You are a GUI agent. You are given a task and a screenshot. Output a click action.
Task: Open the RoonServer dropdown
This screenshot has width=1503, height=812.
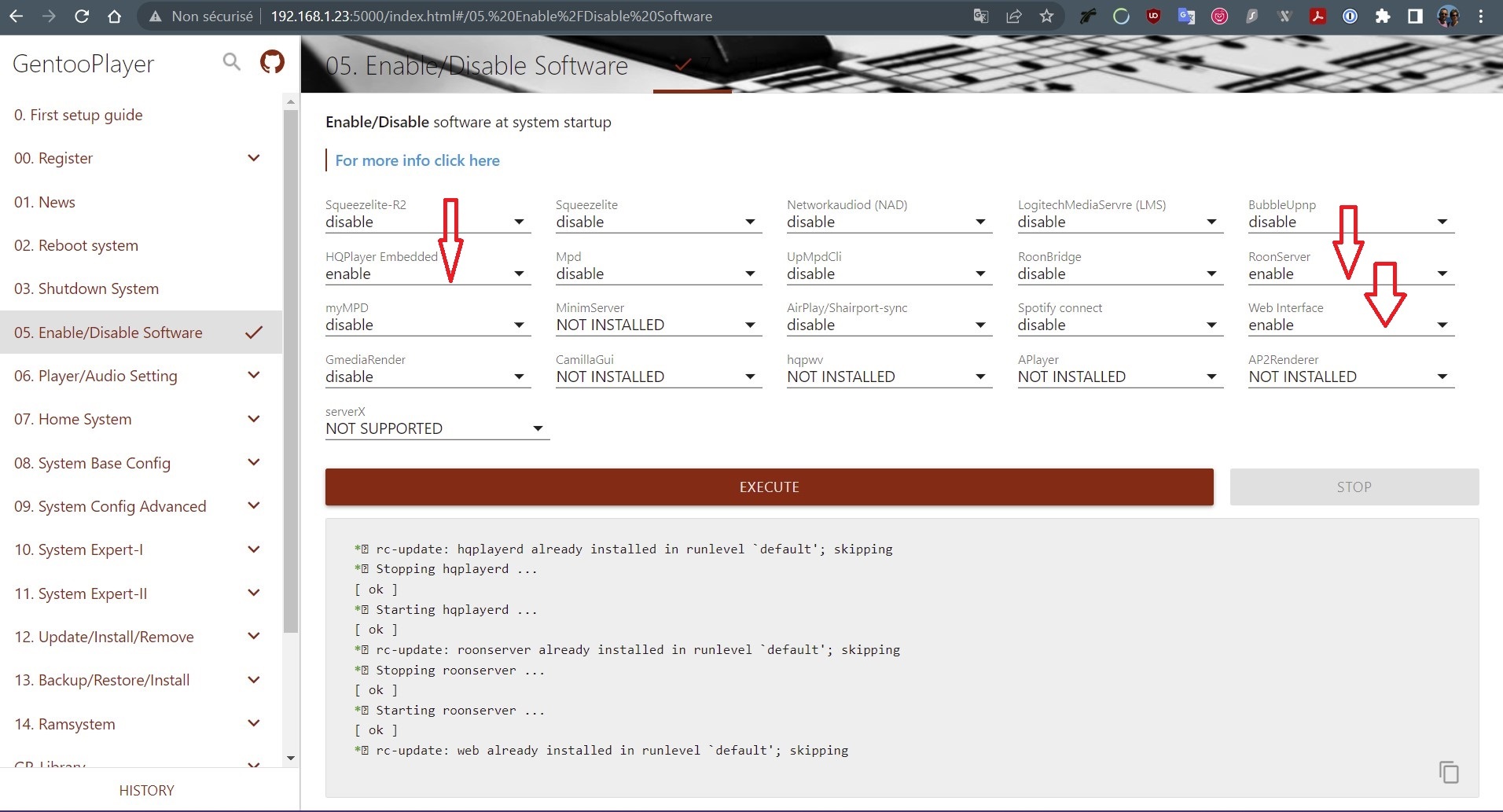pos(1350,274)
